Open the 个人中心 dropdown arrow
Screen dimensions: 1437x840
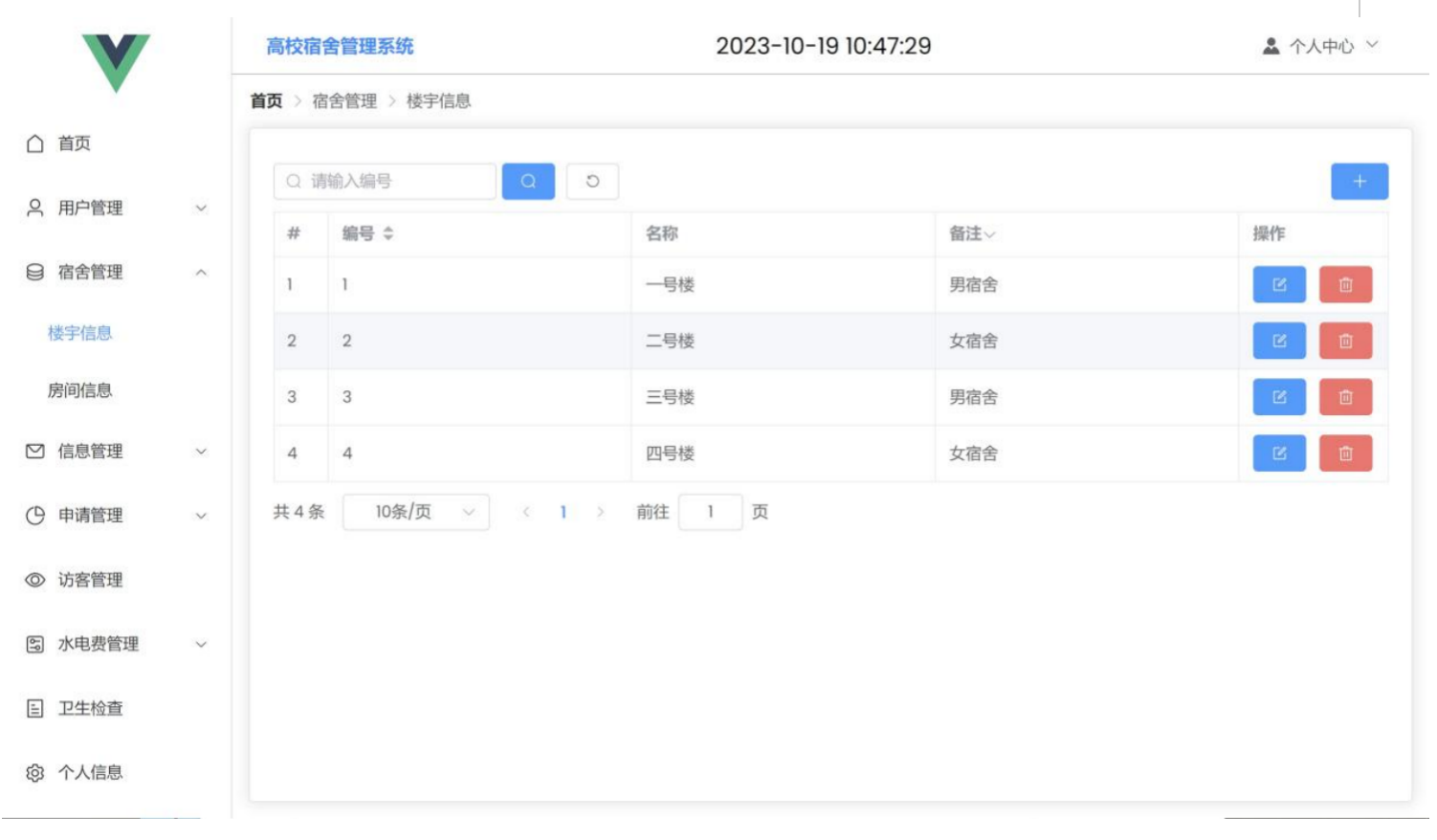pyautogui.click(x=1372, y=44)
